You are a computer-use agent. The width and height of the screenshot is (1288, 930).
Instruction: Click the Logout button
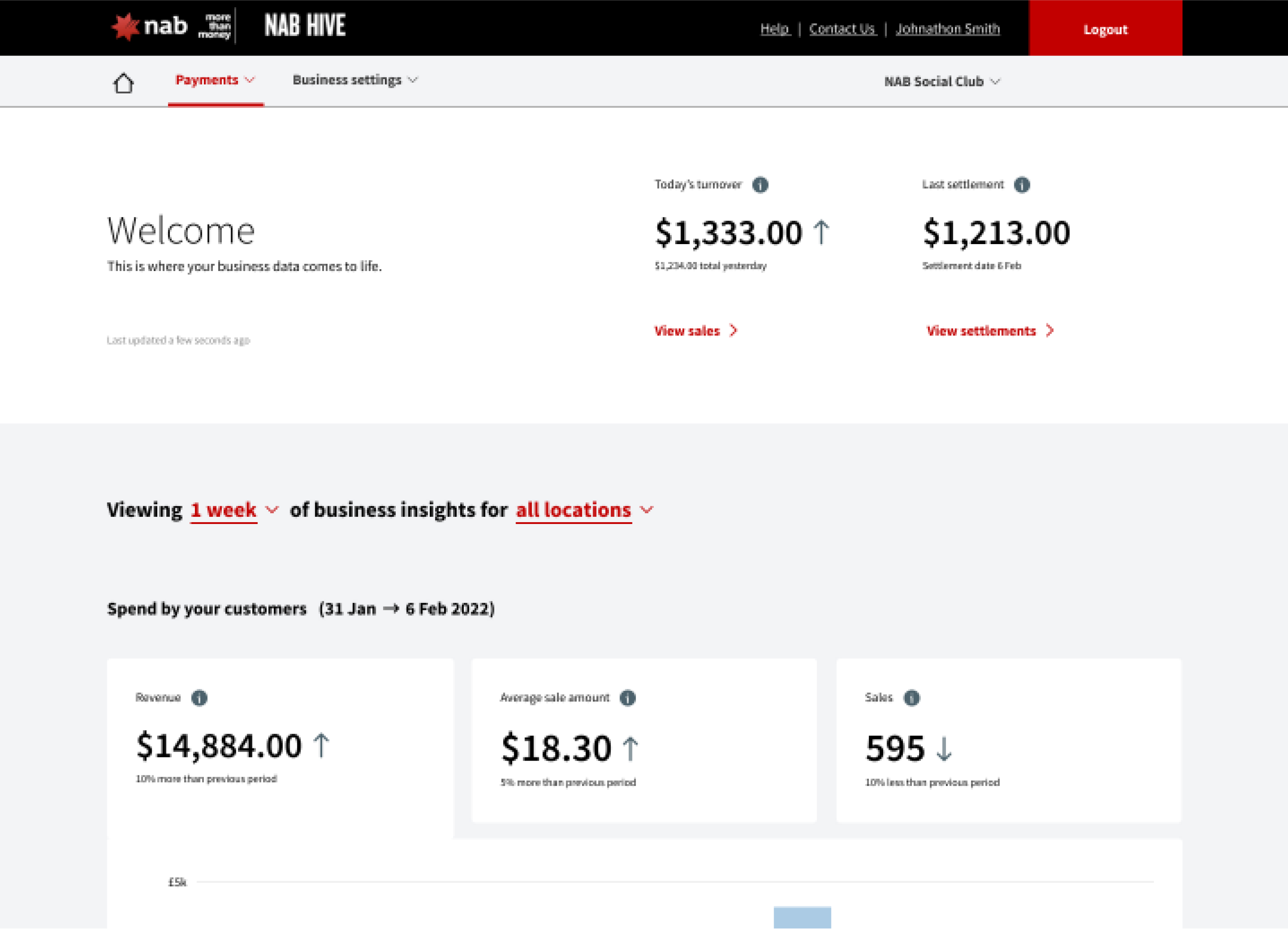coord(1105,28)
